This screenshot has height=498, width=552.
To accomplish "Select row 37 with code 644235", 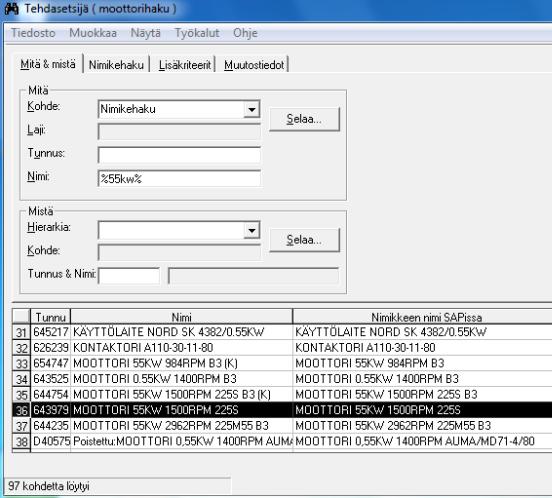I will coord(282,425).
